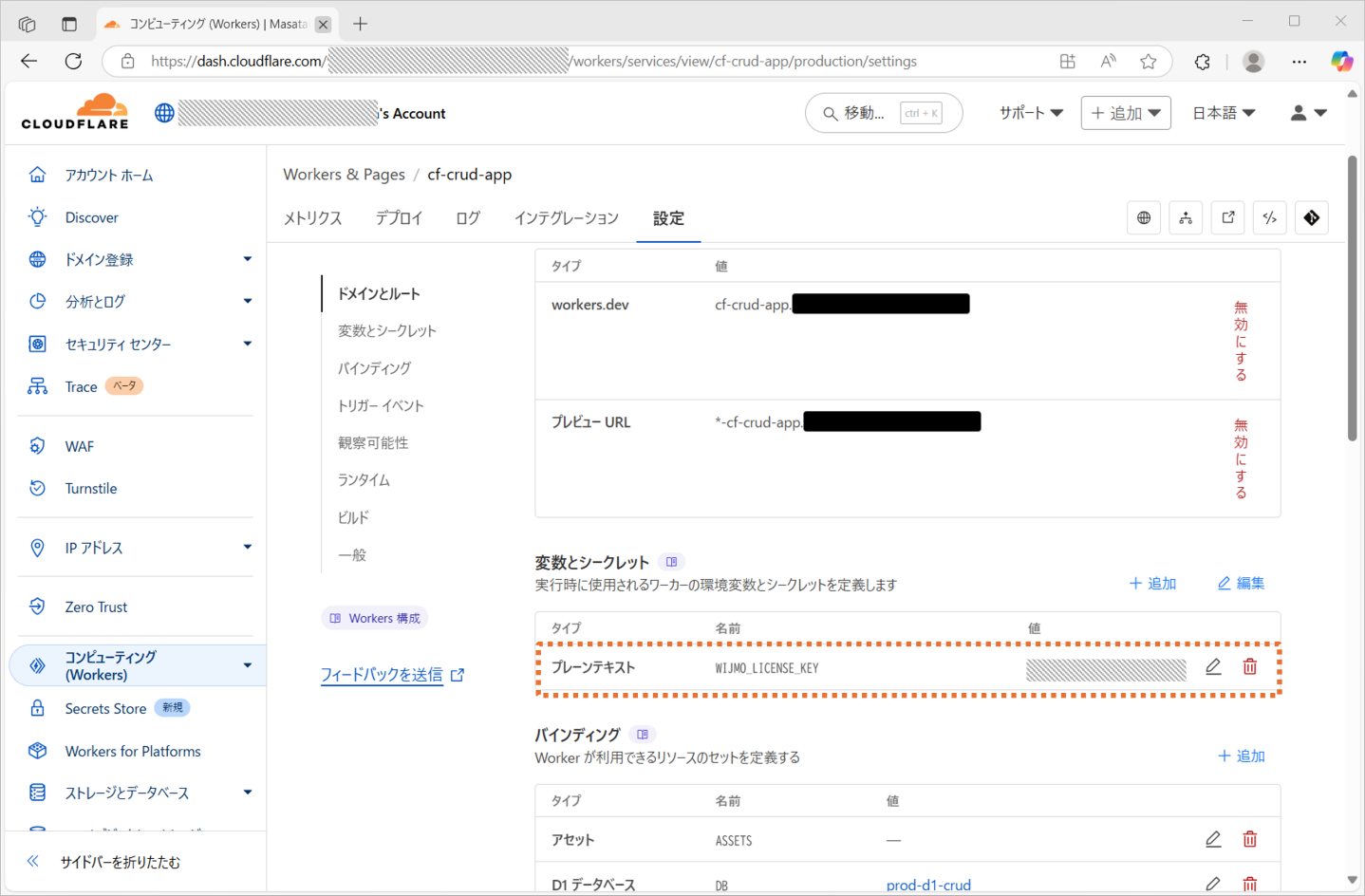
Task: Jump to Observability (観察可能性) section
Action: pos(373,443)
